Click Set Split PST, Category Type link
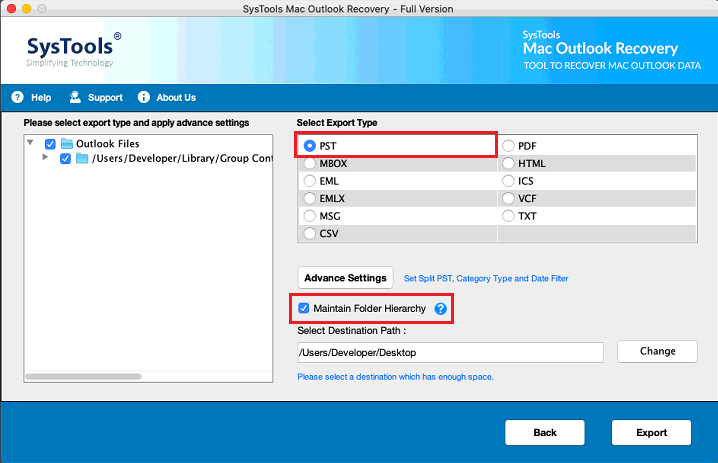 point(486,278)
